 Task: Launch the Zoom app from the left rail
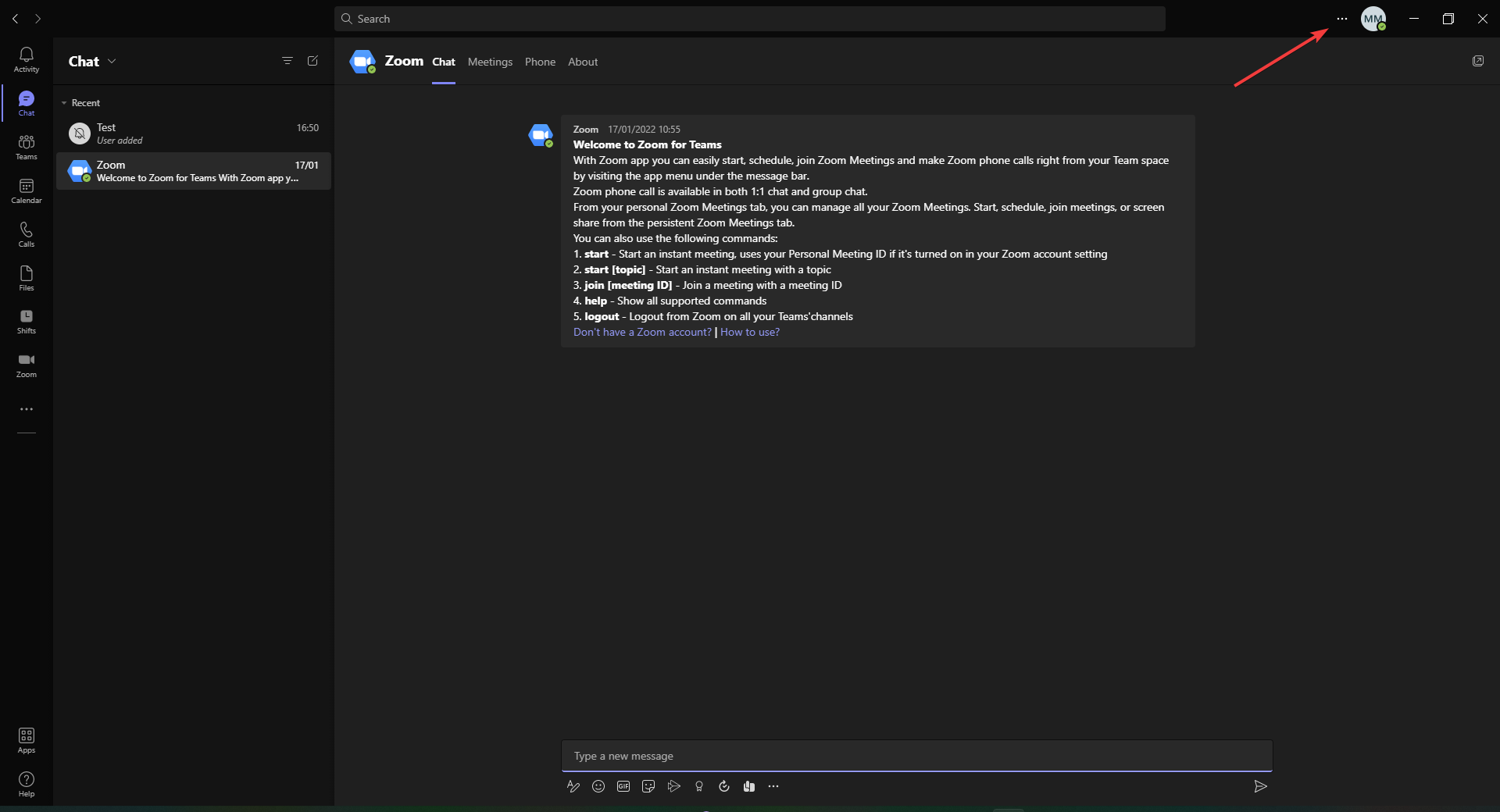(x=27, y=365)
